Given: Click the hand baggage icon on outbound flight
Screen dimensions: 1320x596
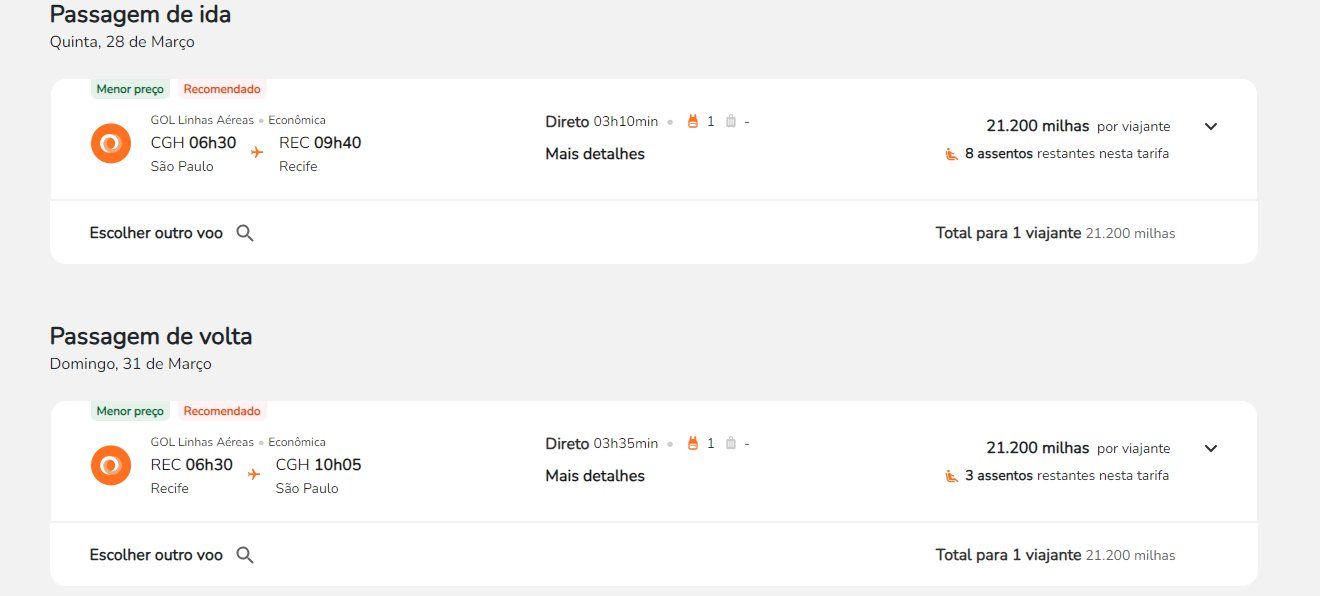Looking at the screenshot, I should (x=692, y=122).
